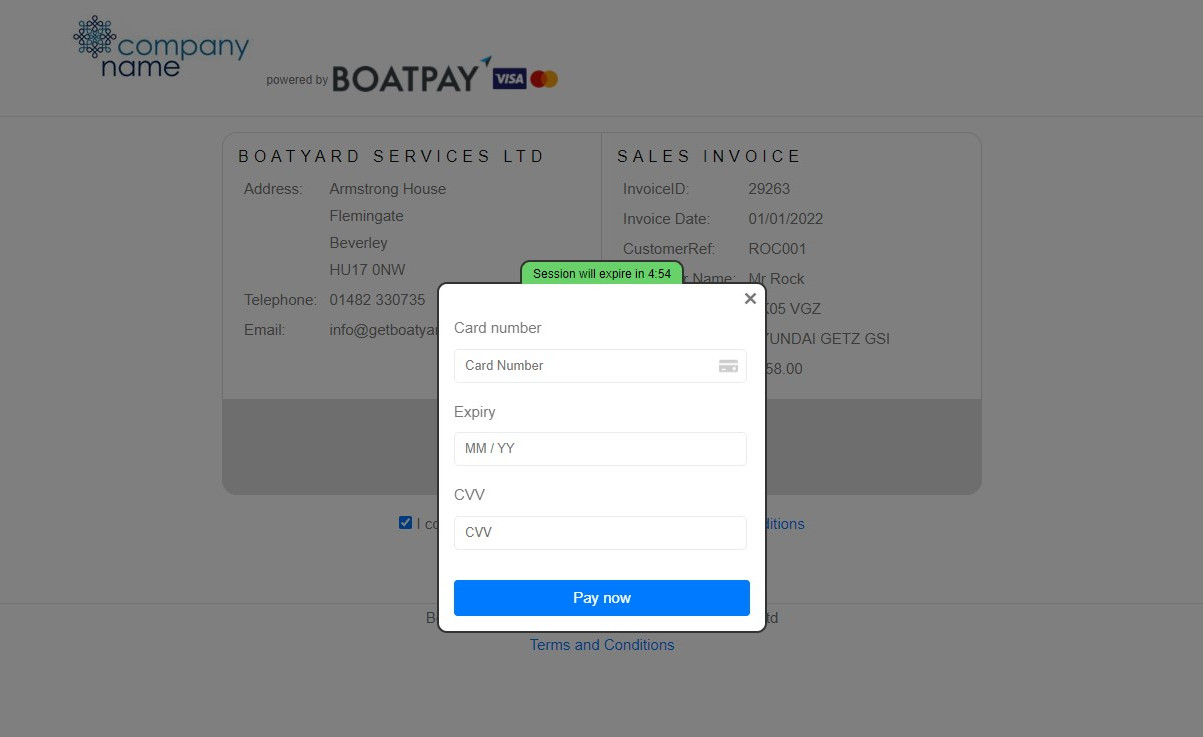Click the Visa card icon

coord(509,79)
